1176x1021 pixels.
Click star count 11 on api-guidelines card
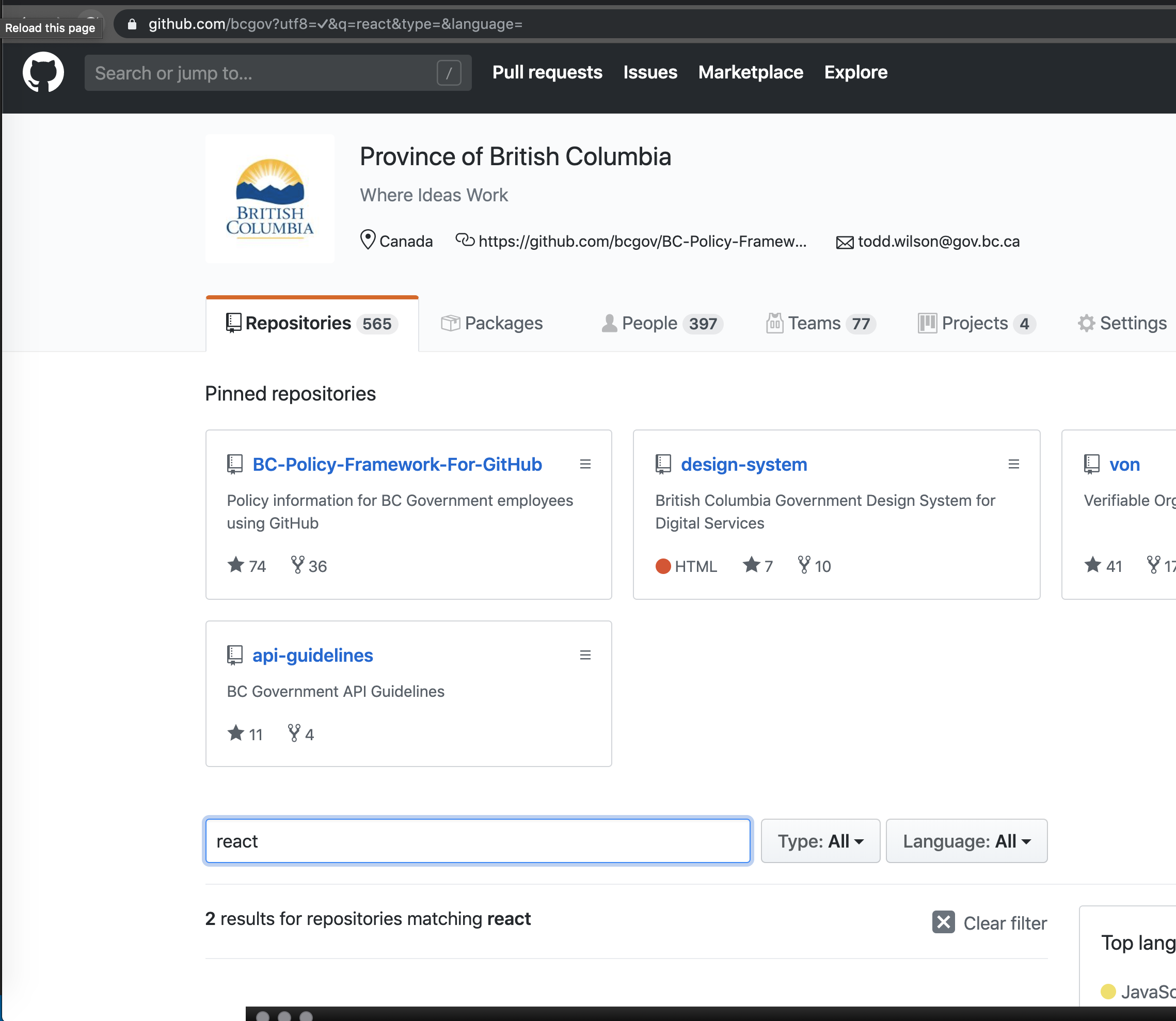pyautogui.click(x=245, y=734)
